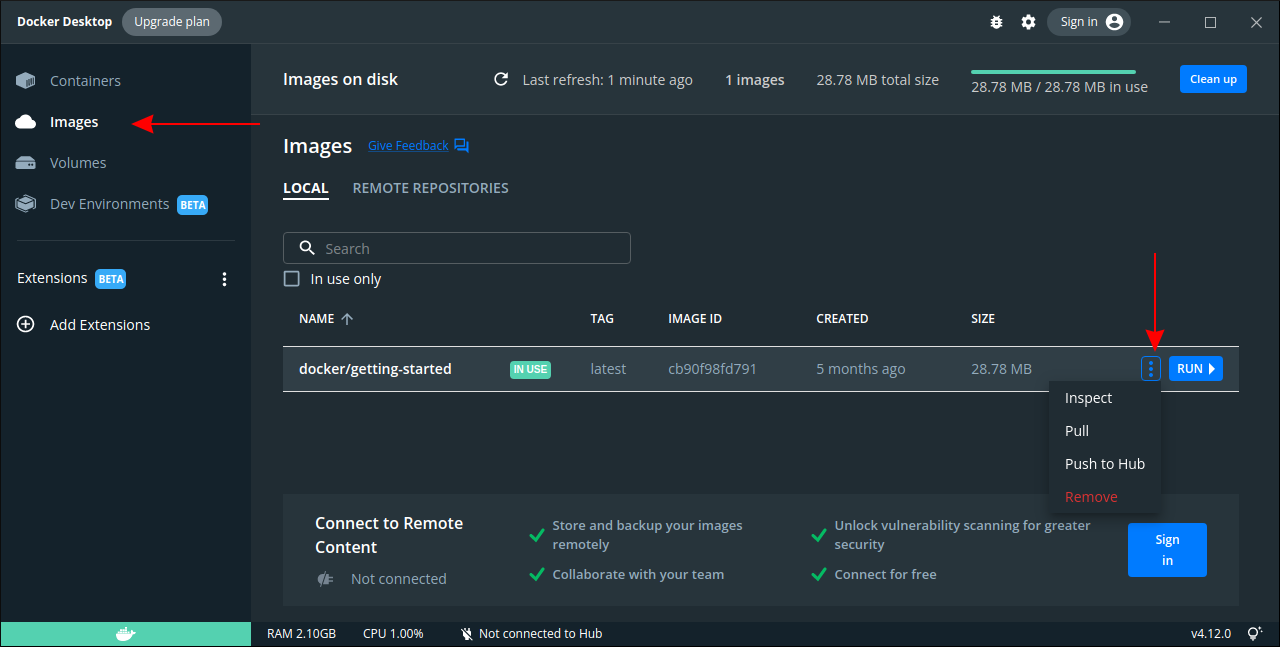Viewport: 1280px width, 647px height.
Task: Expand the Remove option in the context menu
Action: click(1091, 496)
